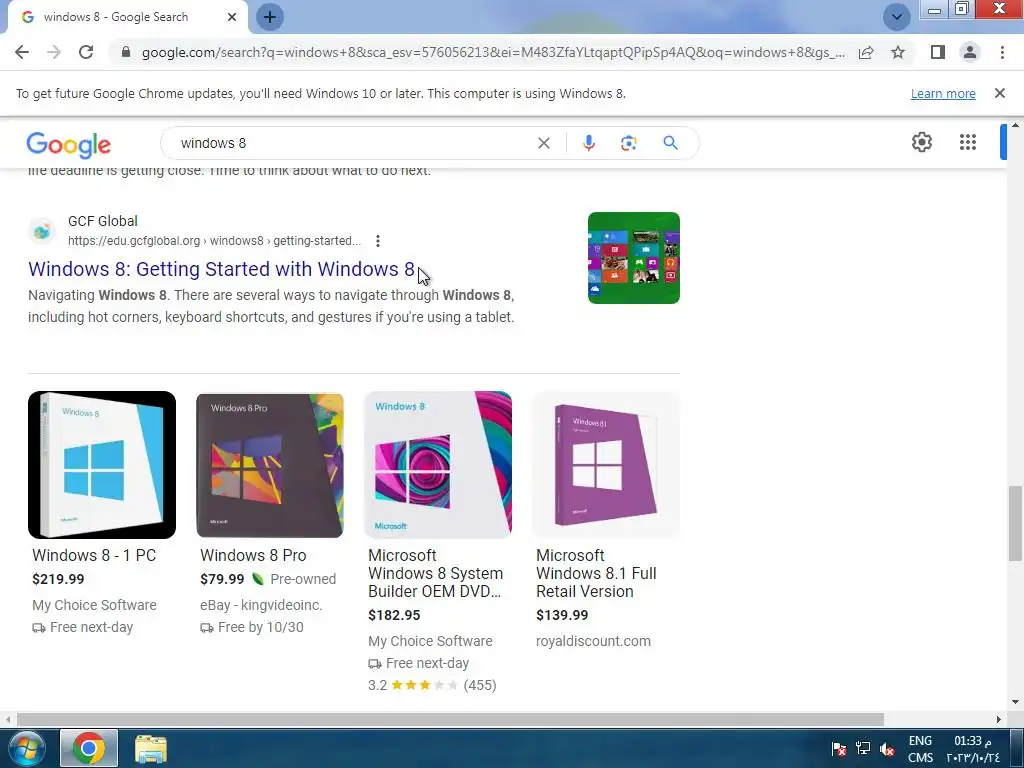Open Microsoft Windows 8 System Builder title
The height and width of the screenshot is (768, 1024).
pos(436,573)
